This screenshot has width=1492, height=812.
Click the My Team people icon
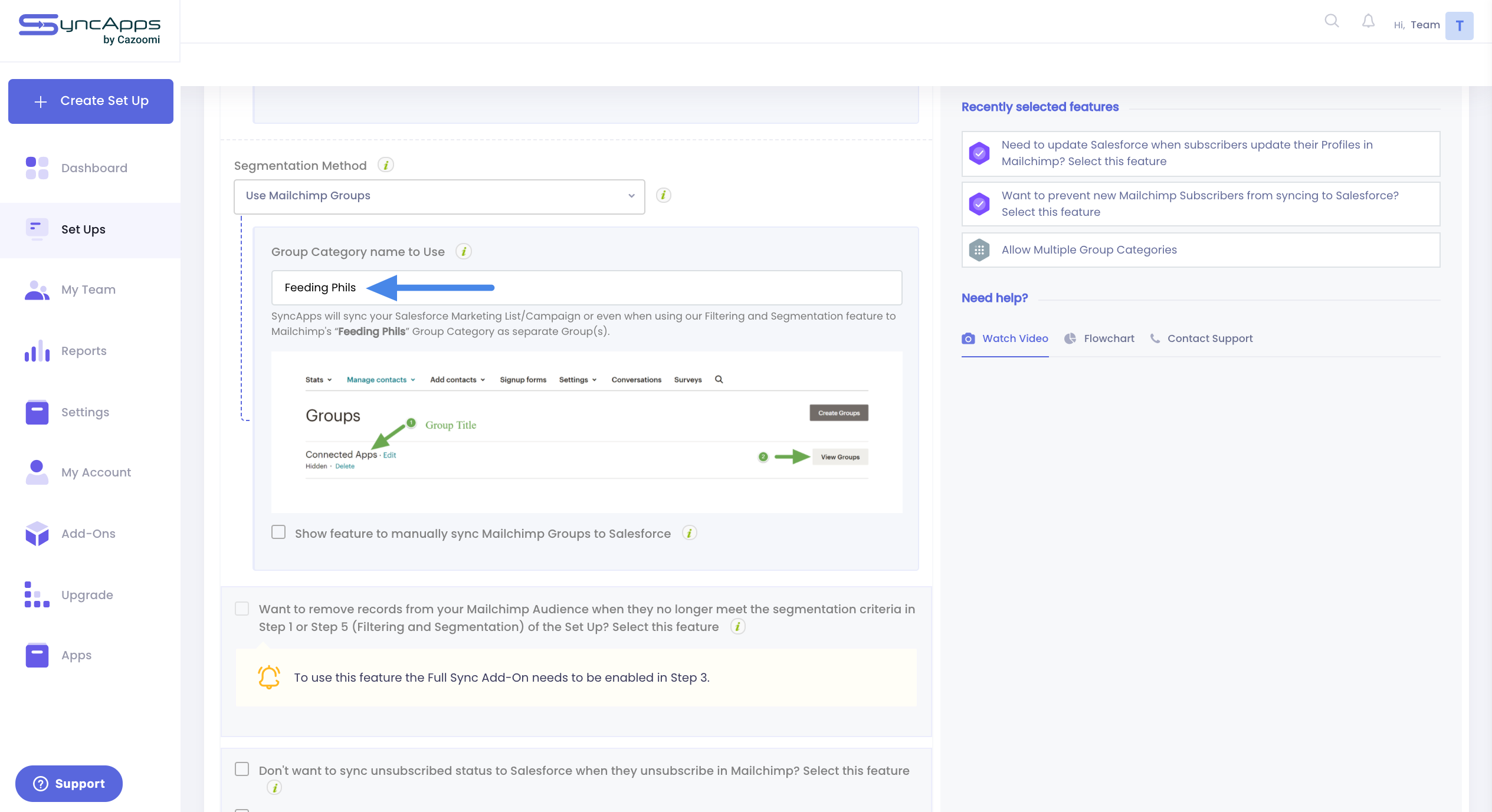(37, 290)
